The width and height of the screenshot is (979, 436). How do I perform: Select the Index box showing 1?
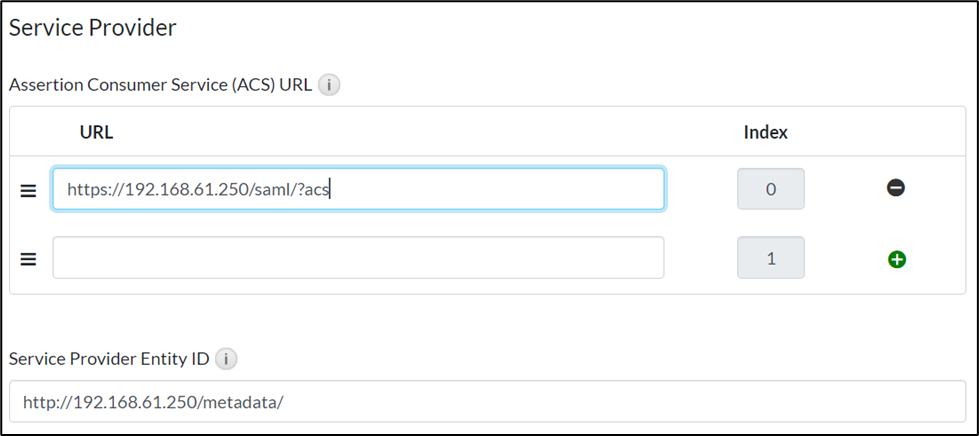[x=770, y=258]
